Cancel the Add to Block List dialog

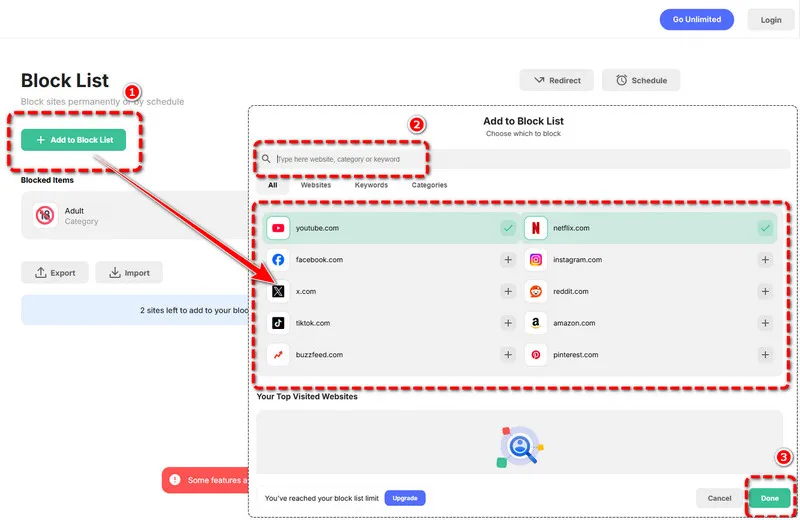[719, 498]
